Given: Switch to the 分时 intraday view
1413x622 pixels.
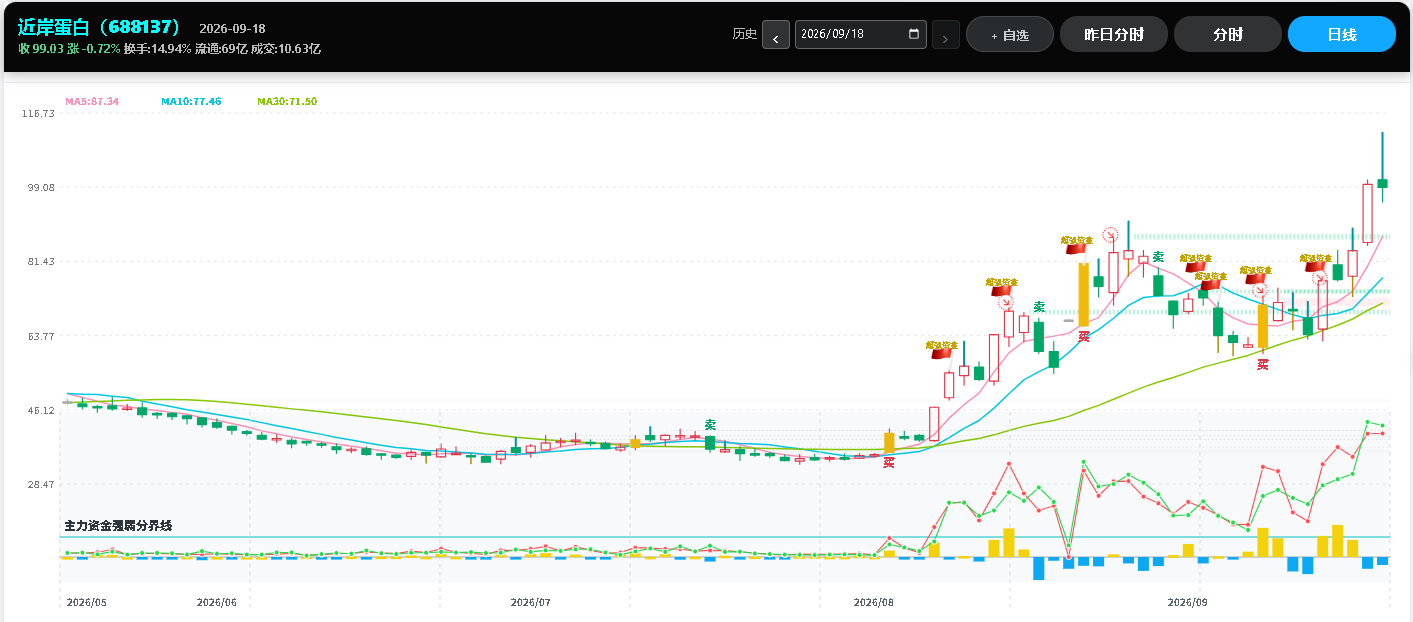Looking at the screenshot, I should coord(1228,34).
